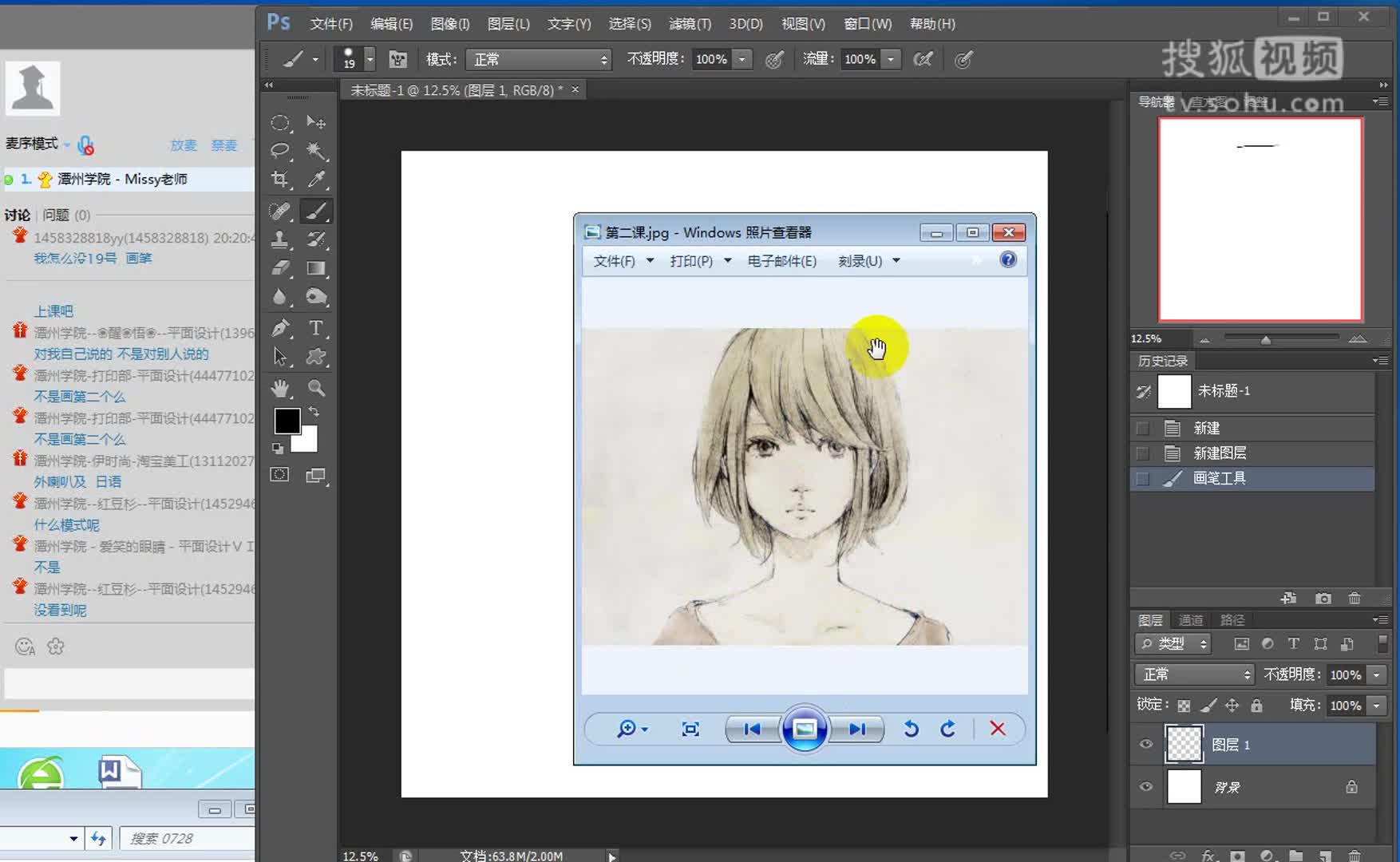Select the Pen tool

click(279, 328)
